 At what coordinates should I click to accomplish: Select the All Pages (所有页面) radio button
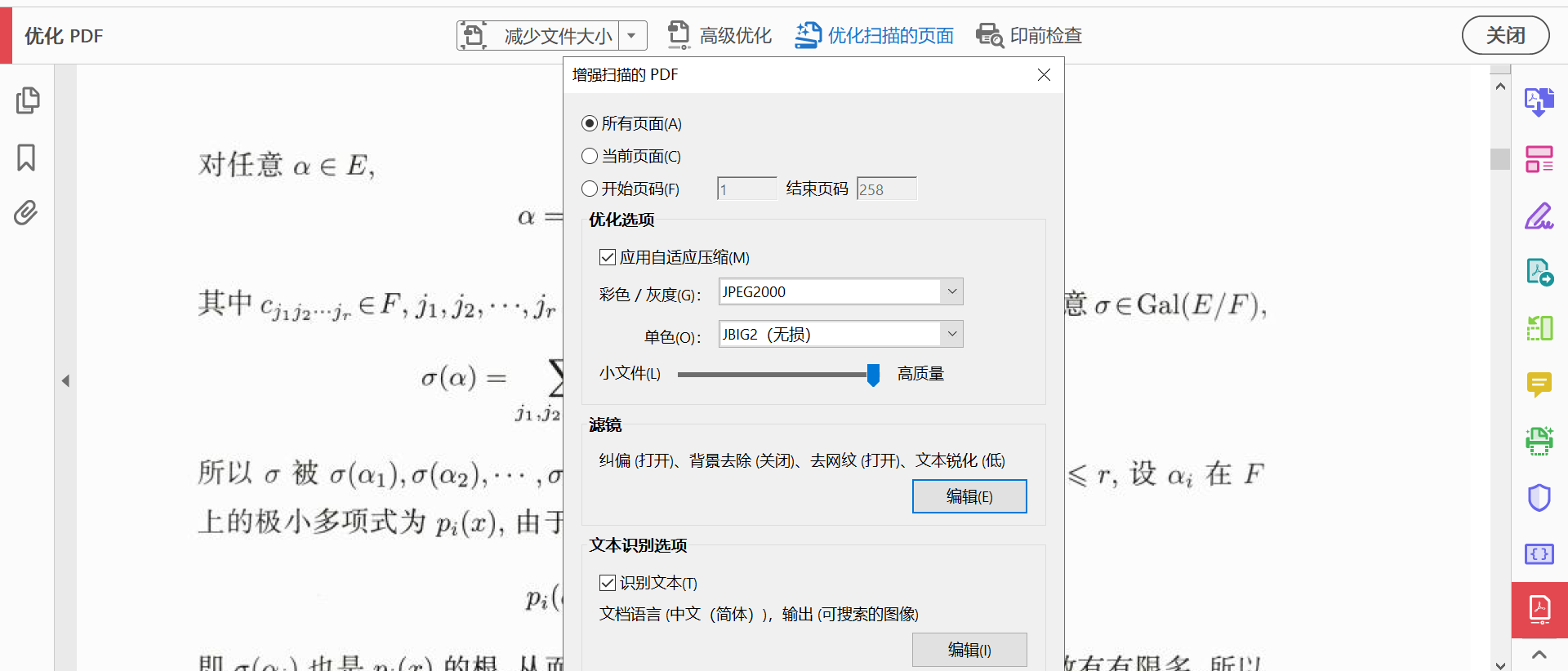point(589,123)
